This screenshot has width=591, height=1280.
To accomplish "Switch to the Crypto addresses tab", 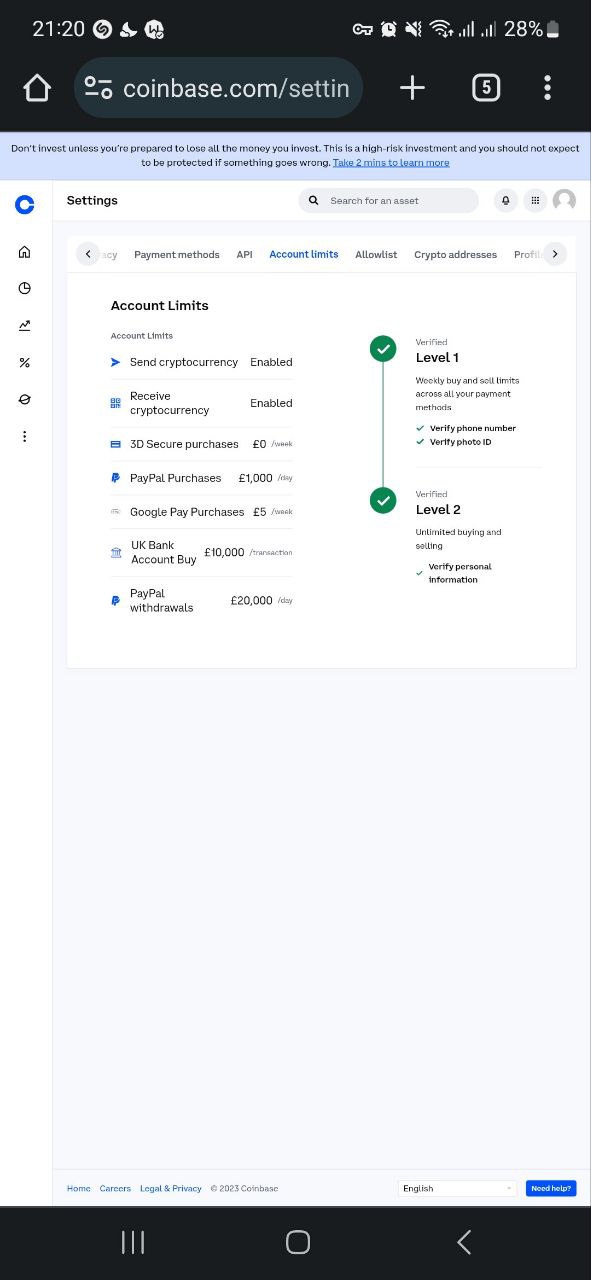I will [455, 254].
